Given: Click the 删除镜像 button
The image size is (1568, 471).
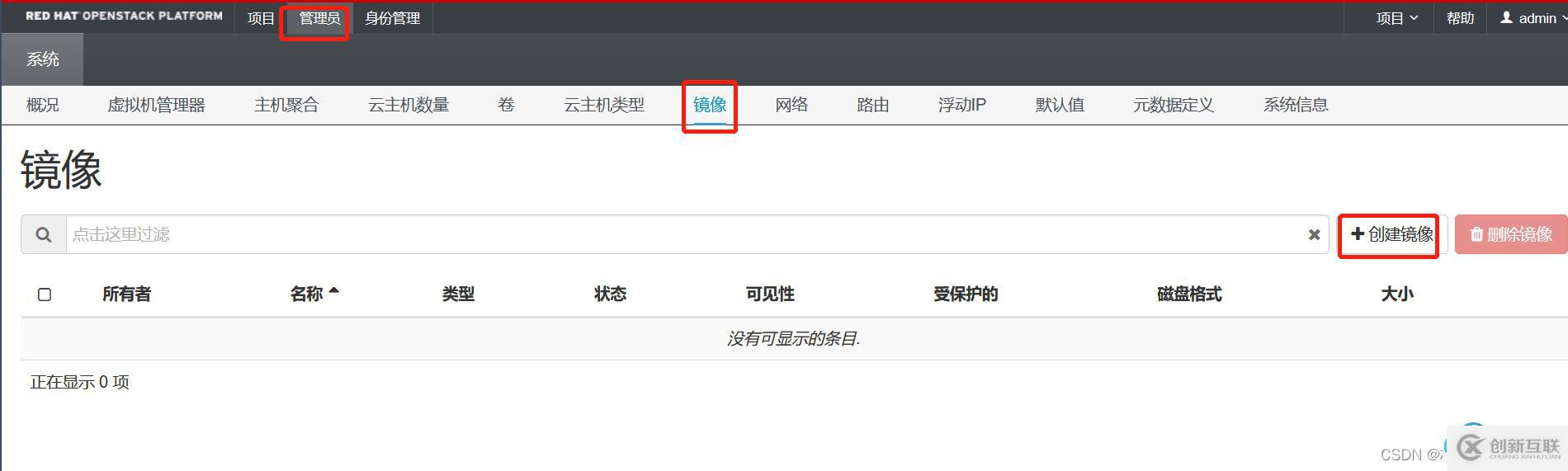Looking at the screenshot, I should click(1510, 235).
